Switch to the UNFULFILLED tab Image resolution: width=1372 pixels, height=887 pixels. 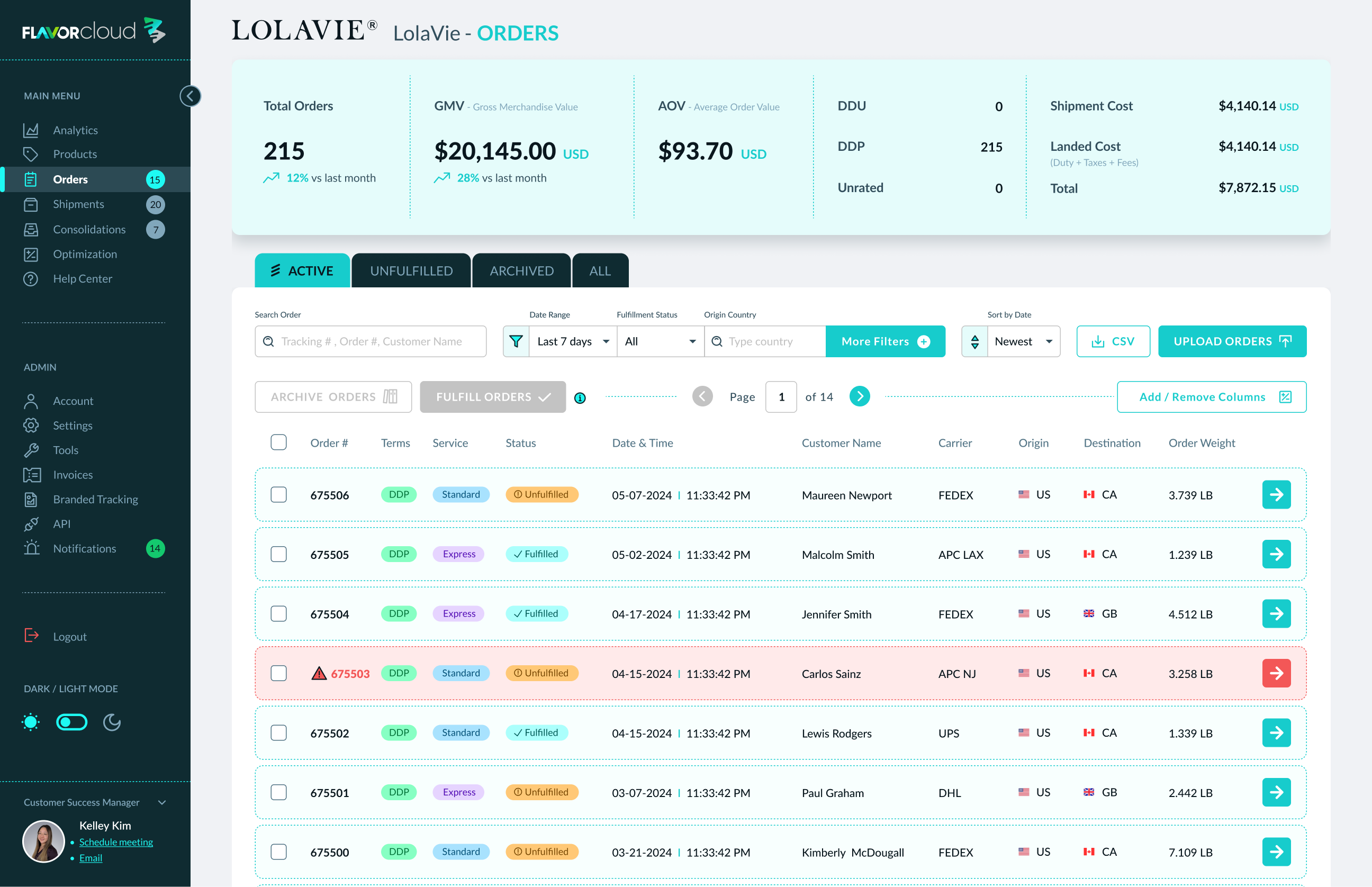411,271
